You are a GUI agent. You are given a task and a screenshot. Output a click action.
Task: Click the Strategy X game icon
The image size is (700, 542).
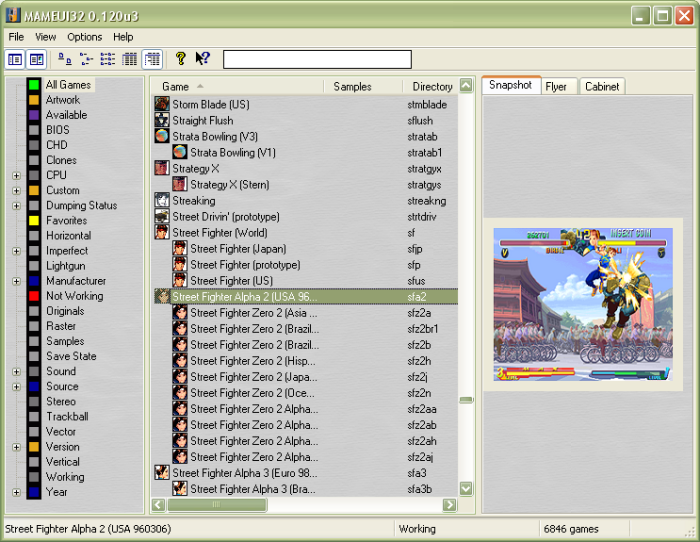click(162, 168)
